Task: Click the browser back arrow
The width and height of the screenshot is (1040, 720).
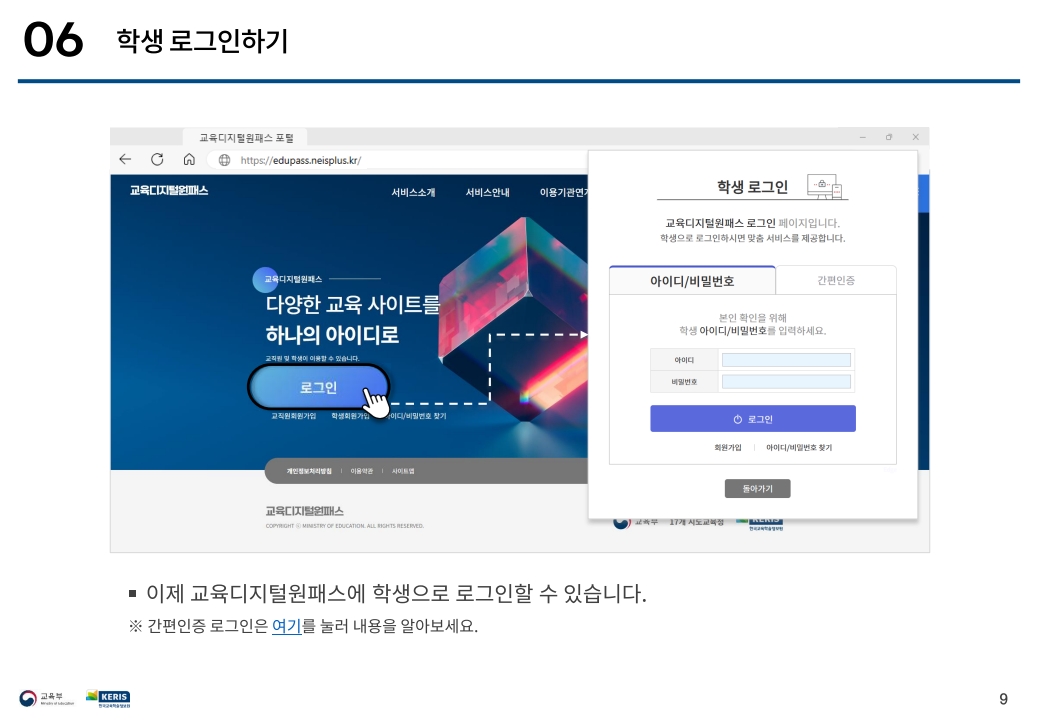Action: 125,159
